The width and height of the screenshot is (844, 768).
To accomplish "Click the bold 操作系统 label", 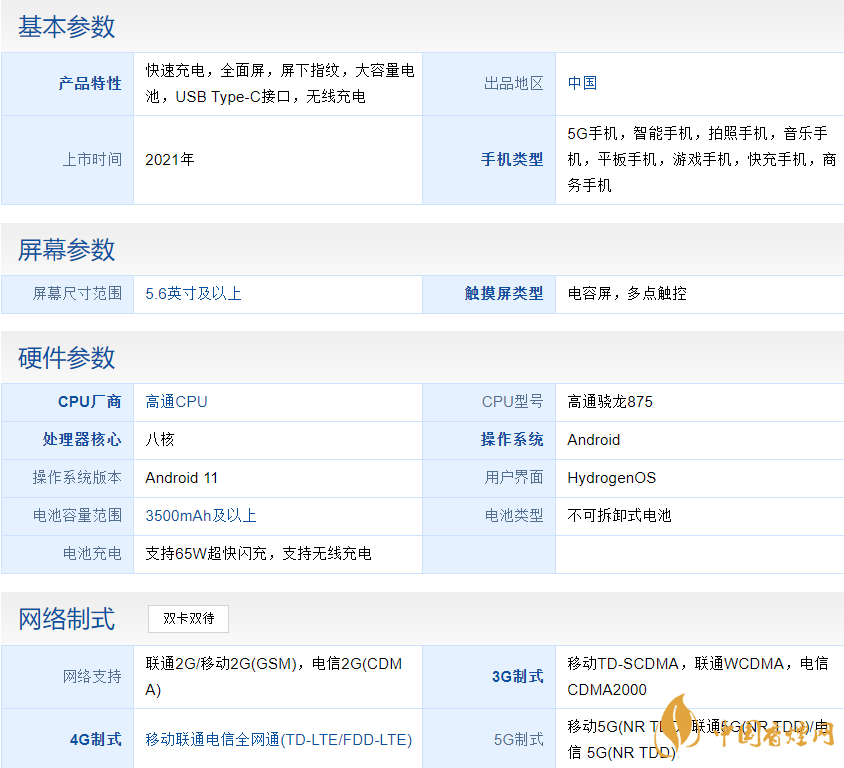I will (x=512, y=439).
